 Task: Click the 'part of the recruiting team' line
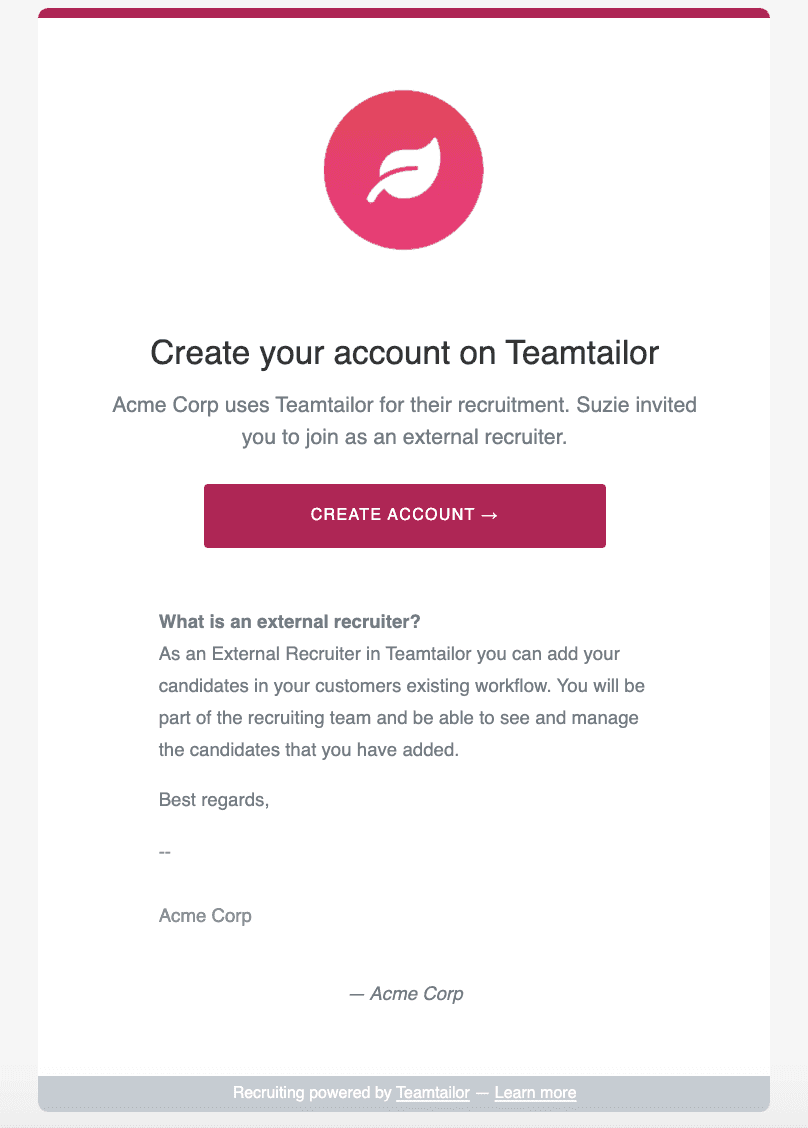click(x=399, y=718)
